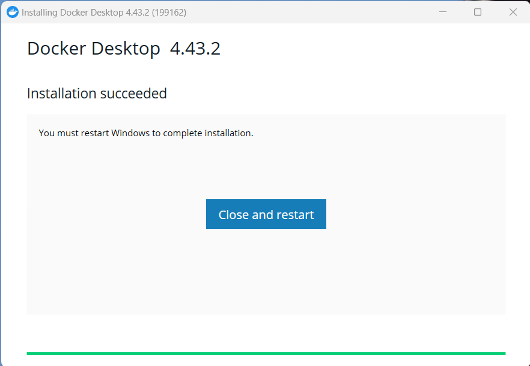Click the green installation progress bar
This screenshot has height=366, width=530.
266,353
